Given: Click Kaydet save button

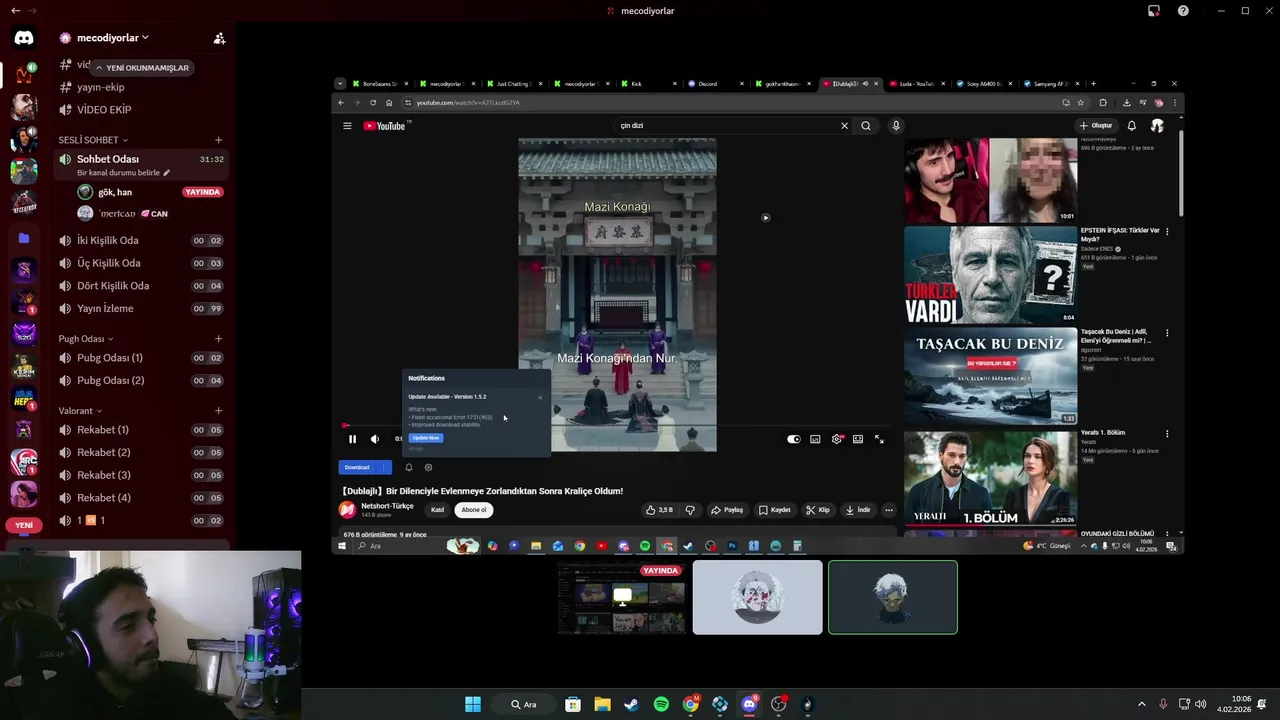Looking at the screenshot, I should click(774, 510).
